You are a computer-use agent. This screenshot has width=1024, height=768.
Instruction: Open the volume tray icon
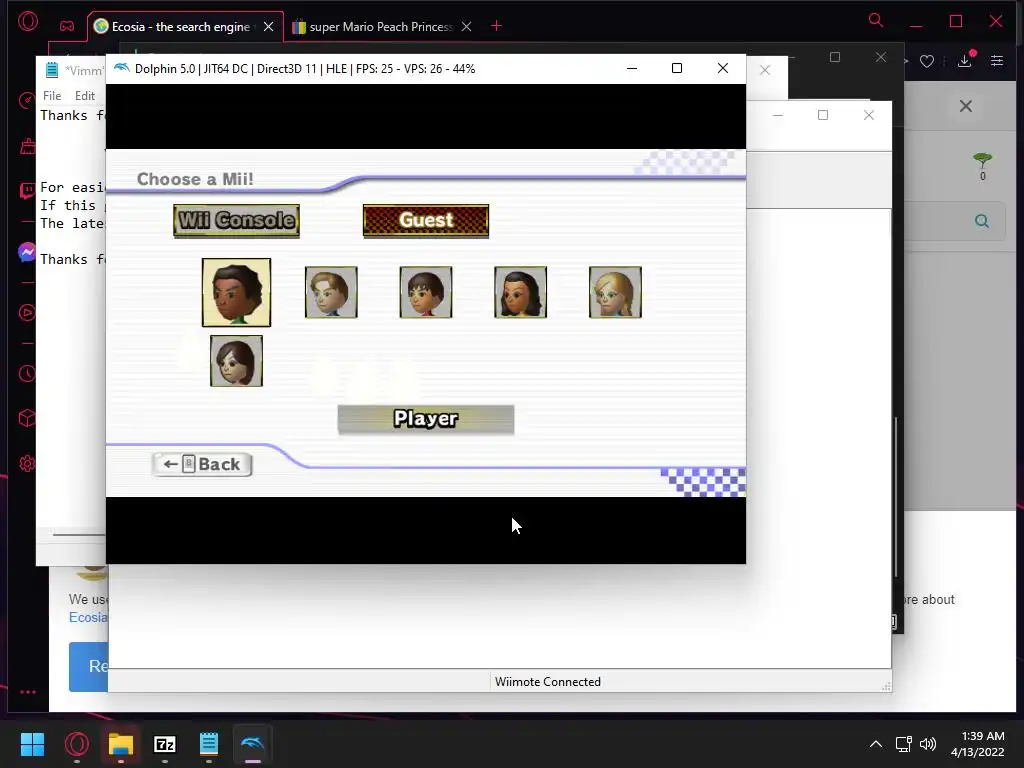[927, 744]
